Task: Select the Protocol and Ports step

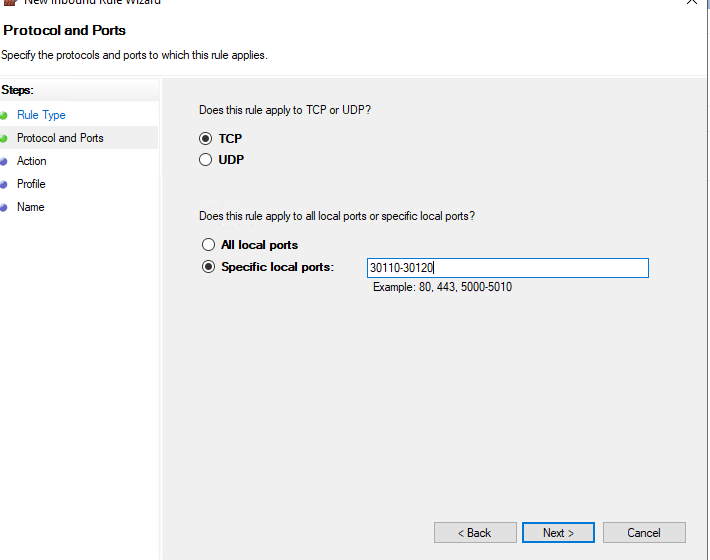Action: (x=60, y=138)
